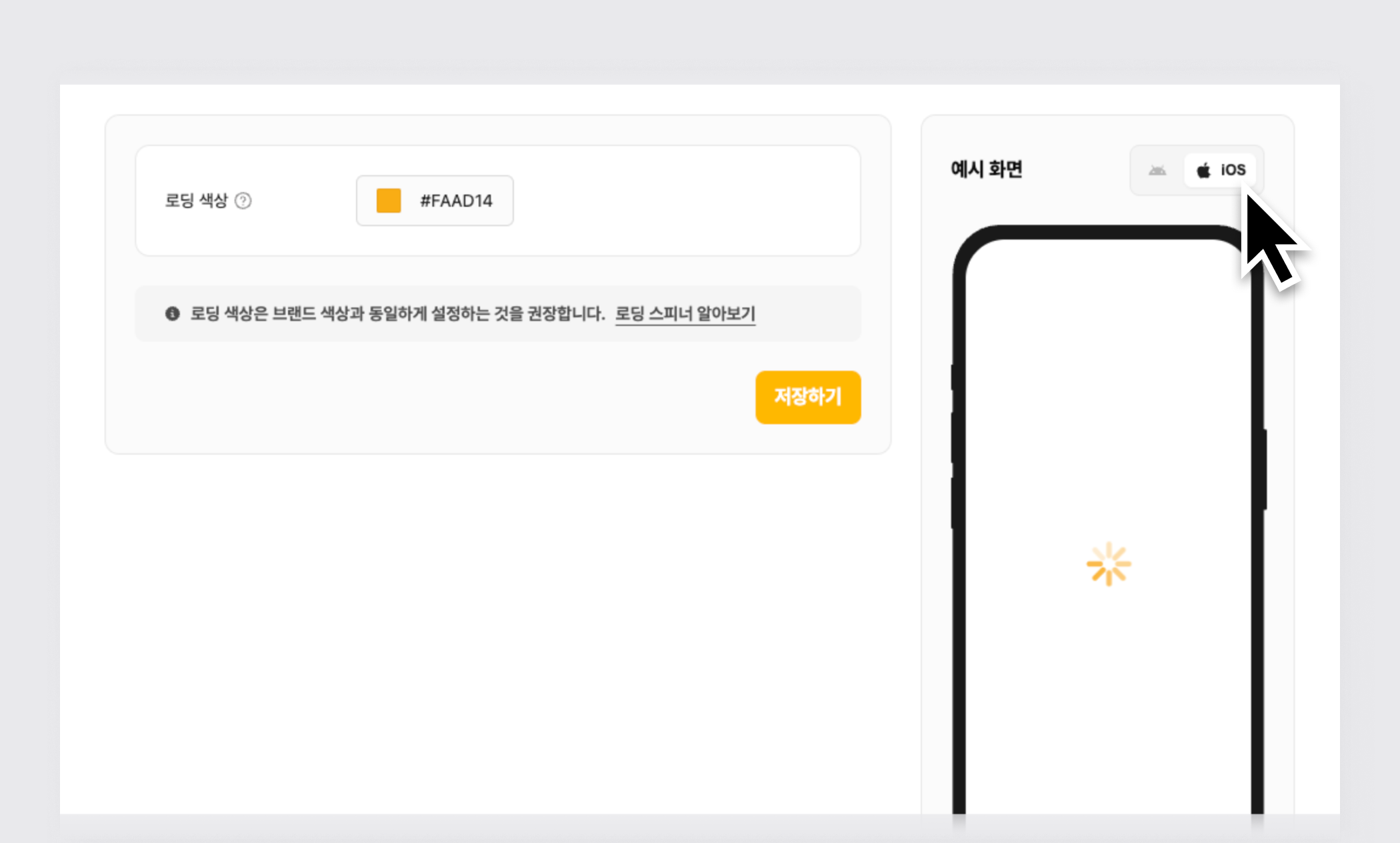Open the 로딩 스피너 알아보기 link
Viewport: 1400px width, 843px height.
pos(685,313)
